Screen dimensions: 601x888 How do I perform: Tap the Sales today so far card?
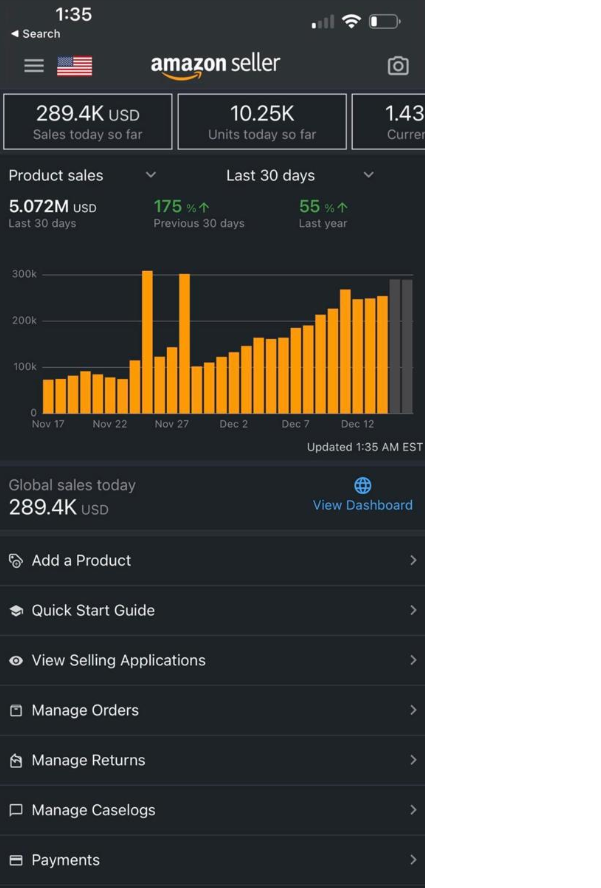pos(88,122)
